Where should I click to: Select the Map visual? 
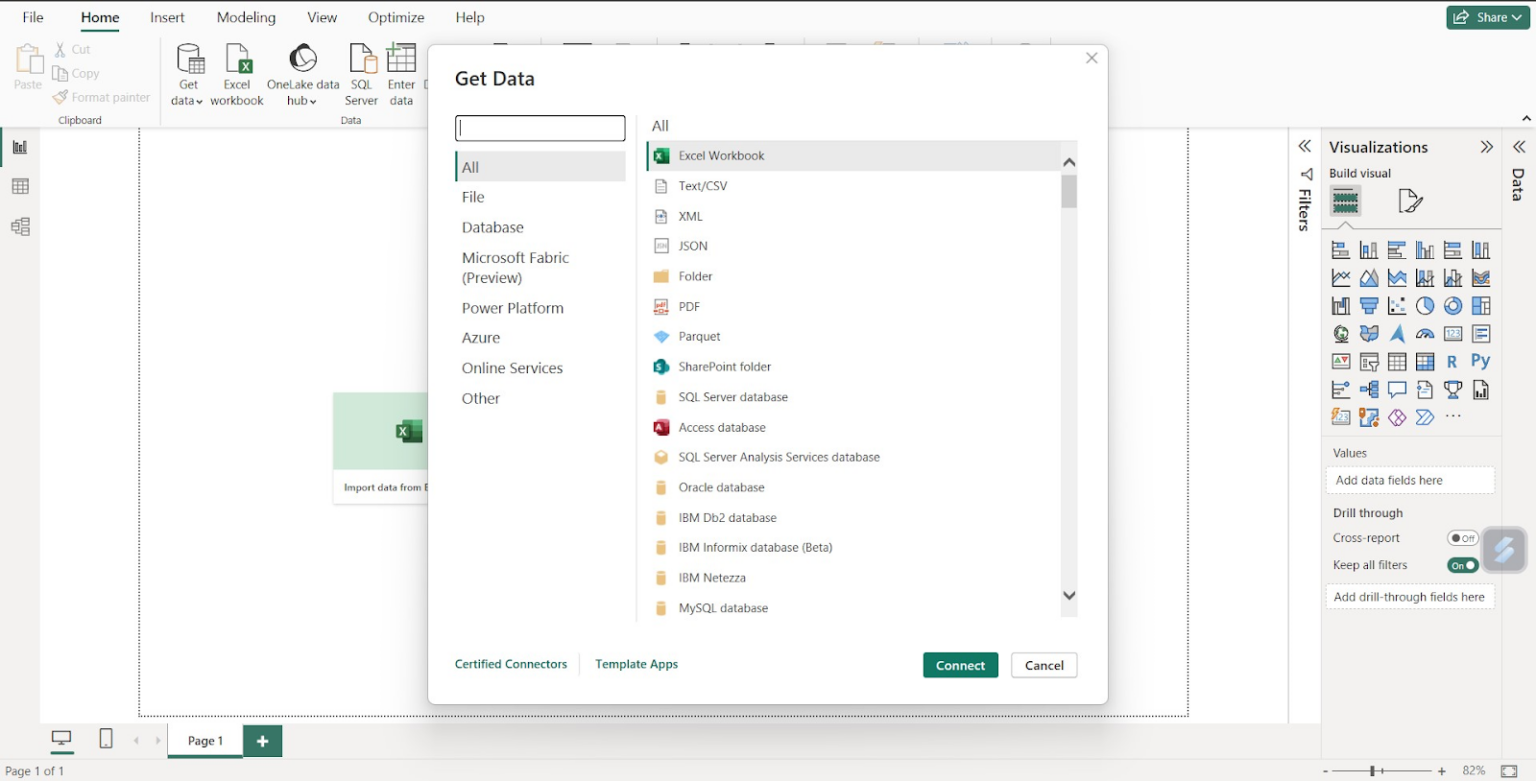(x=1341, y=333)
